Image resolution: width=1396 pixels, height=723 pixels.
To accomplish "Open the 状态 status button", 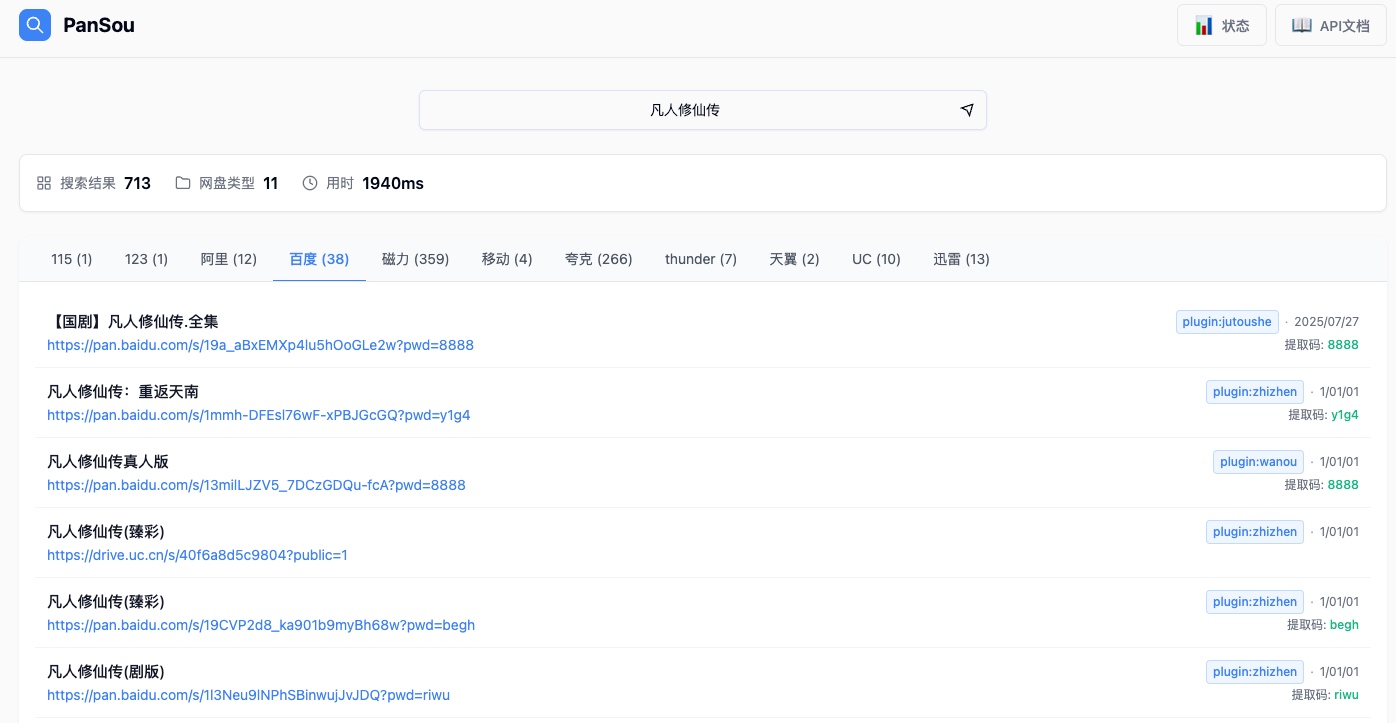I will [1222, 26].
